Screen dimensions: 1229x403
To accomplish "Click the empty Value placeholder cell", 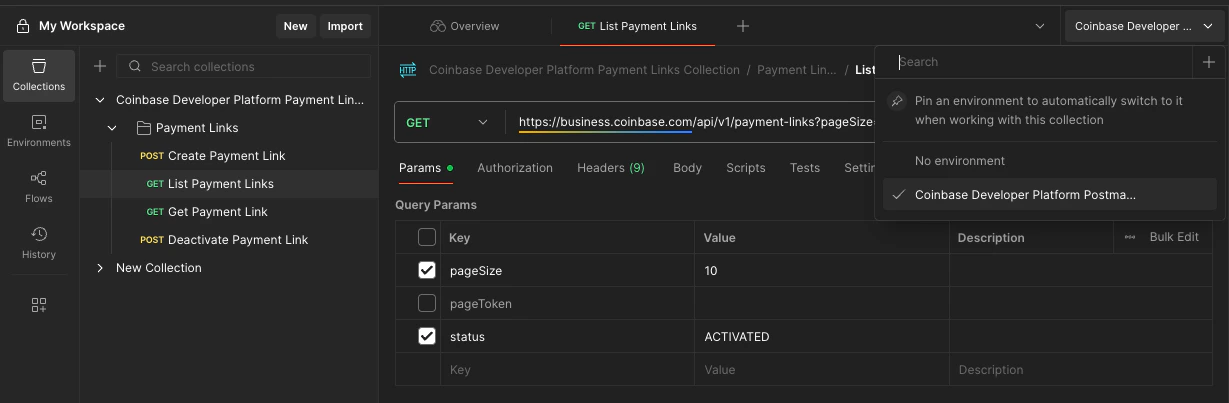I will pos(821,370).
